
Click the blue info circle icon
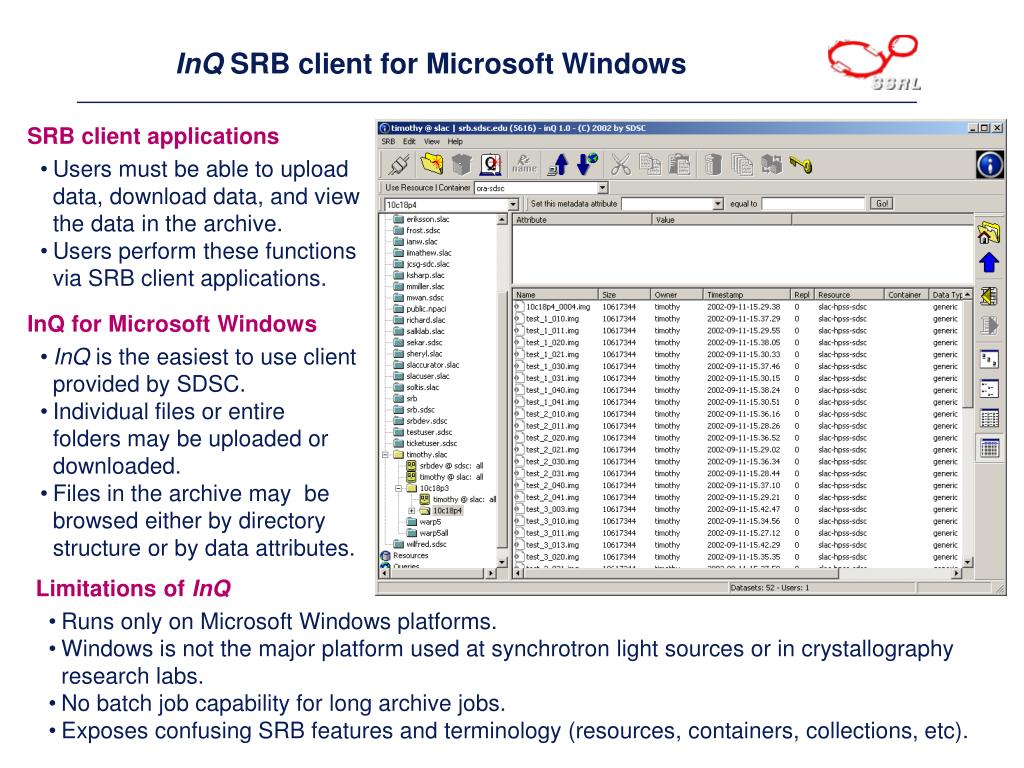coord(989,165)
